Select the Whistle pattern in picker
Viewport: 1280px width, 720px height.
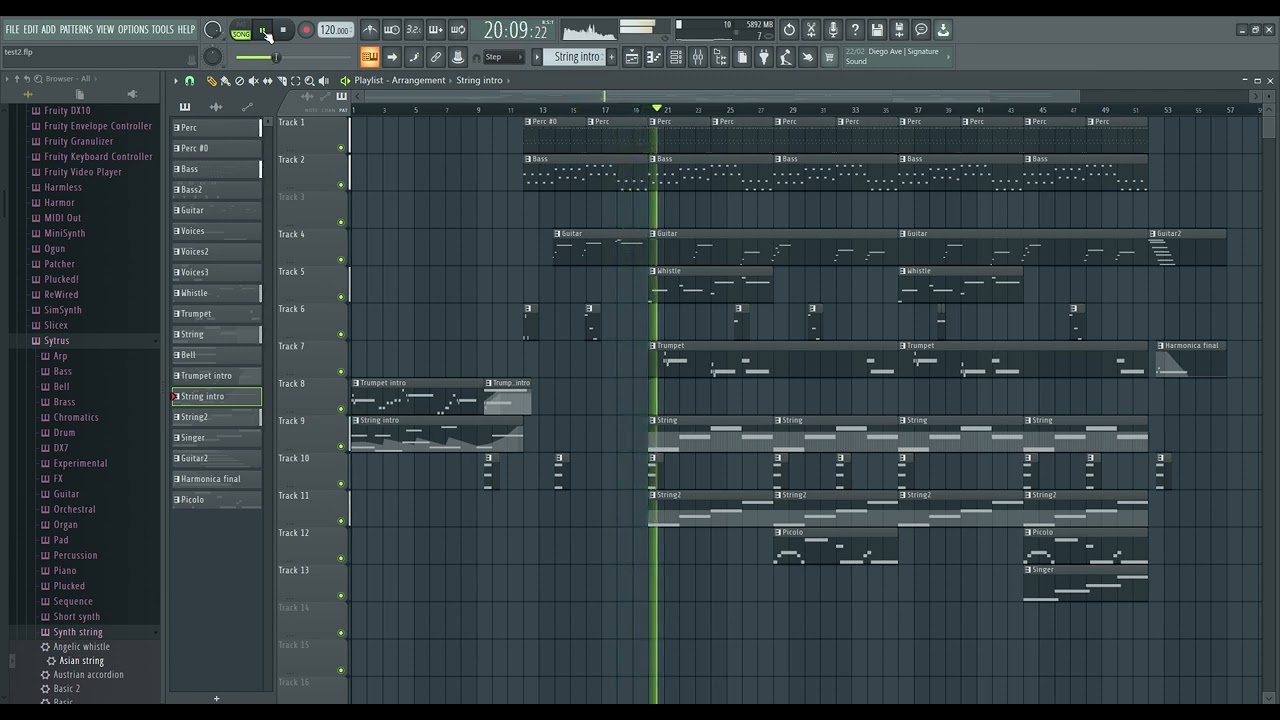point(216,293)
